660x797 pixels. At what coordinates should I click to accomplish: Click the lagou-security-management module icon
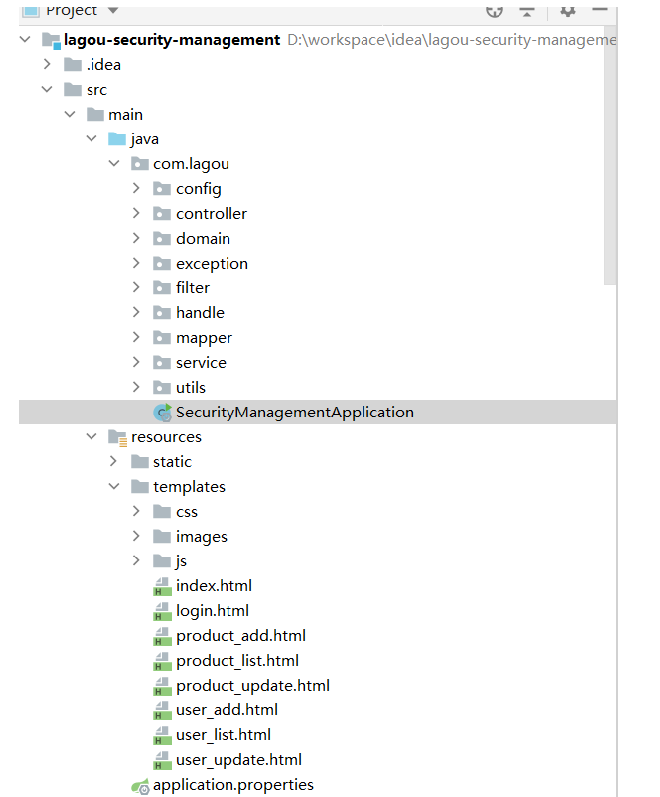[51, 40]
